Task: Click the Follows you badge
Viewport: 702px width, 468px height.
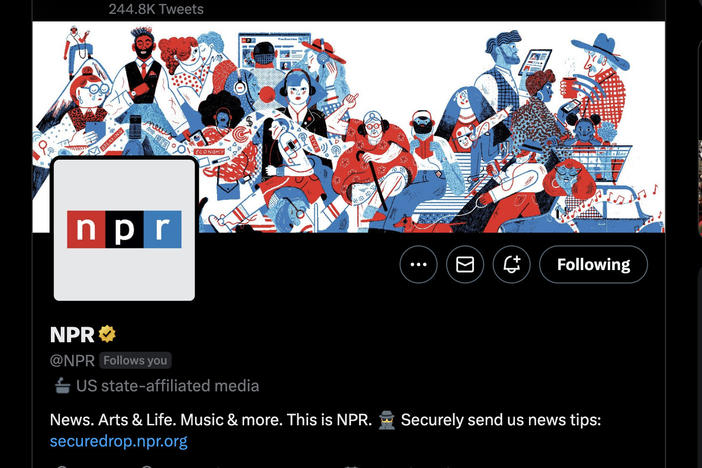Action: click(135, 361)
